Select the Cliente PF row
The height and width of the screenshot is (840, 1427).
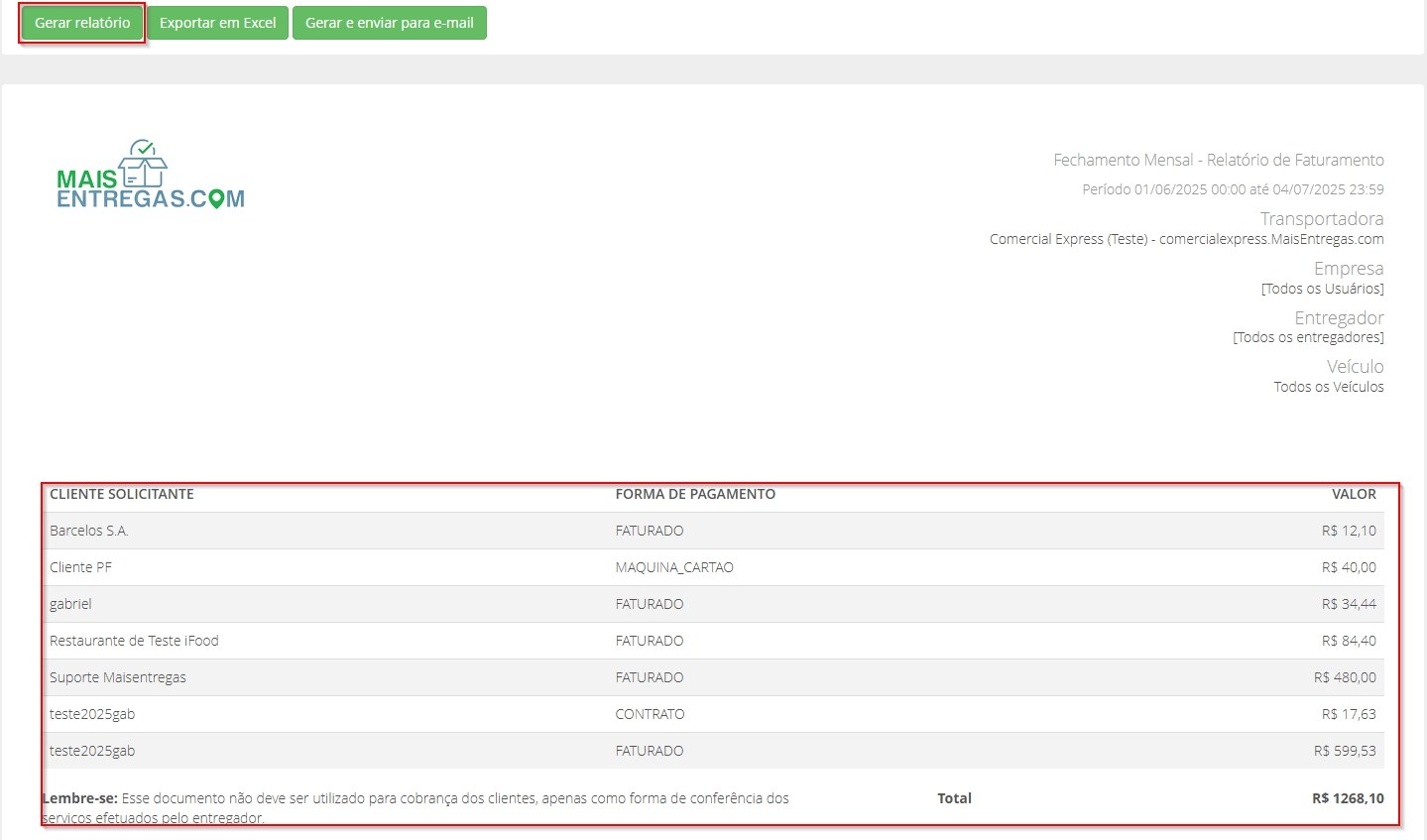pos(713,567)
